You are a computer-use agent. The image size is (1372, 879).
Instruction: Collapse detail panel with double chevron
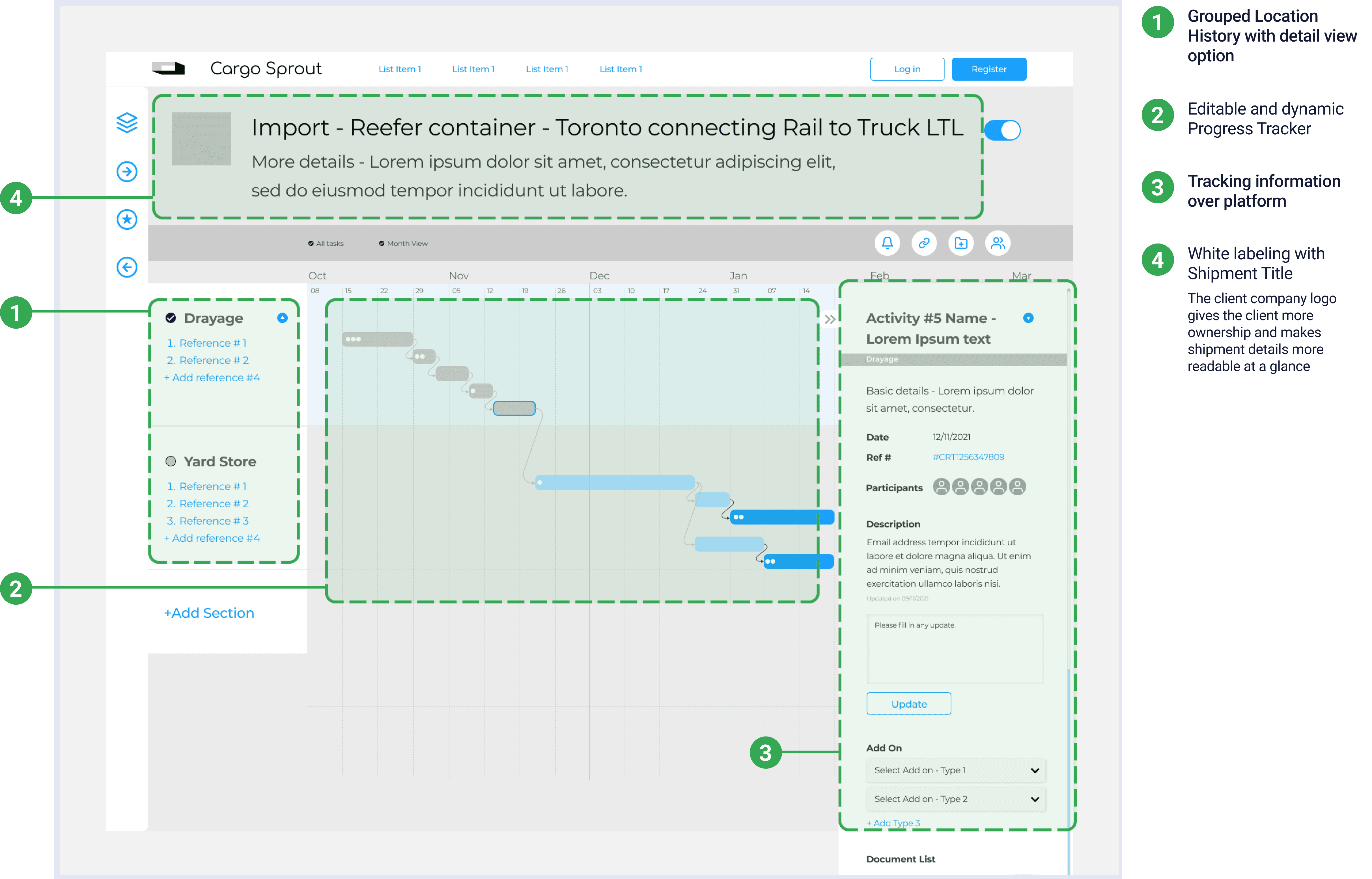(x=830, y=319)
